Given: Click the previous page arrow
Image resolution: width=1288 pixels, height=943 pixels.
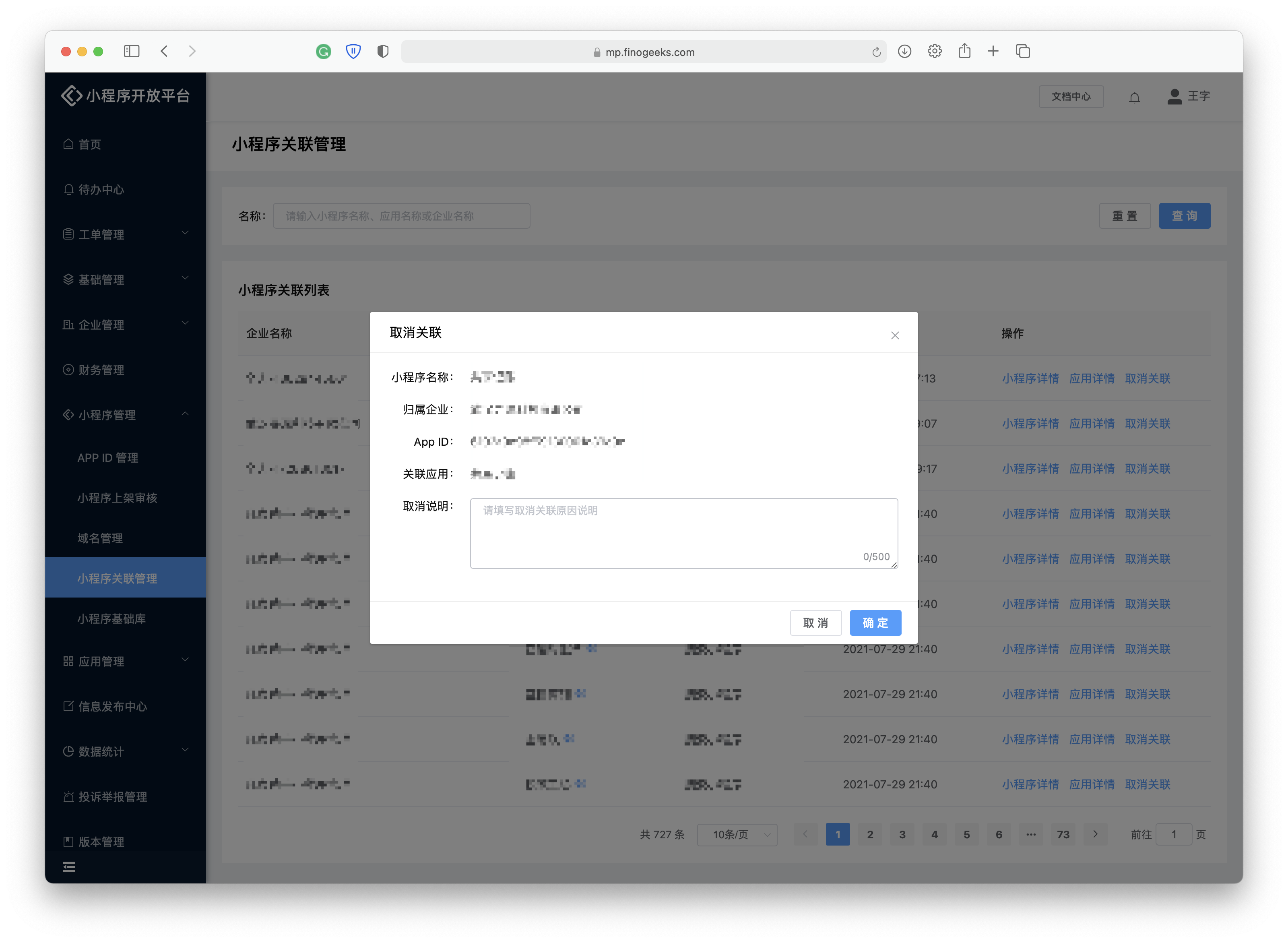Looking at the screenshot, I should click(x=805, y=835).
